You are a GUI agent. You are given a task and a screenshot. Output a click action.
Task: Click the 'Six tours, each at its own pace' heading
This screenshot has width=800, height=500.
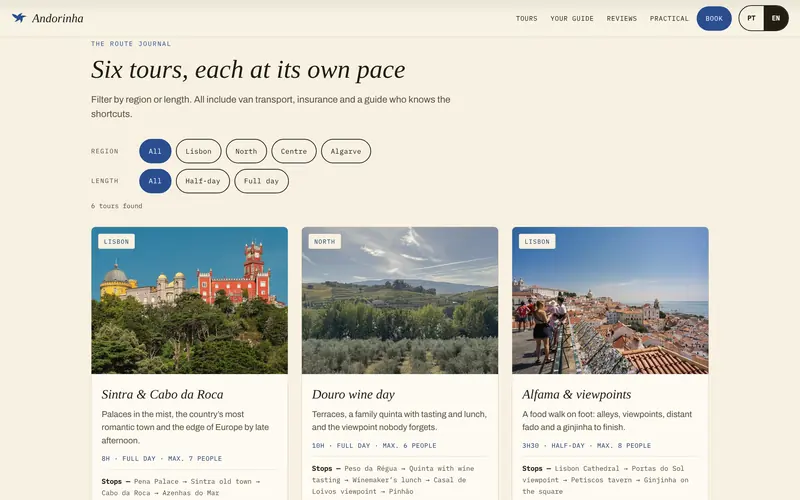pyautogui.click(x=248, y=70)
